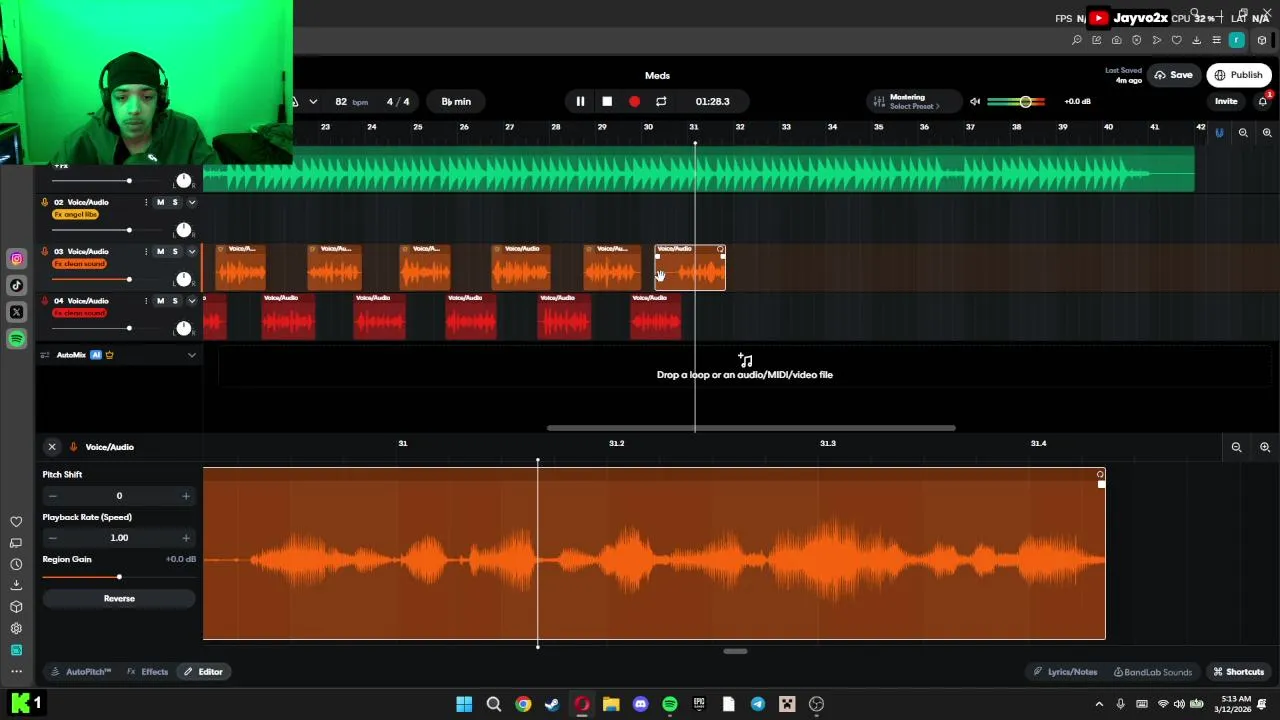Solo track 02 Voice/Audio

[x=175, y=202]
